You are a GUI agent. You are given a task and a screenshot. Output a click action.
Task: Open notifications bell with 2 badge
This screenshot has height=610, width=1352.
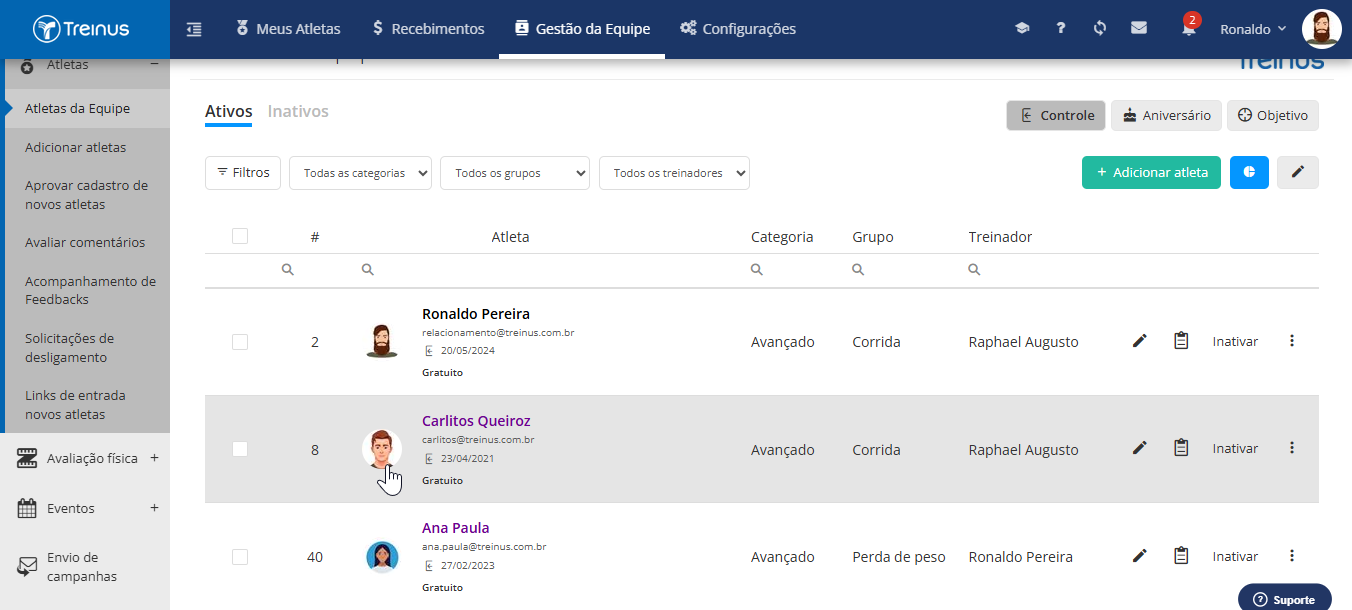pos(1188,27)
